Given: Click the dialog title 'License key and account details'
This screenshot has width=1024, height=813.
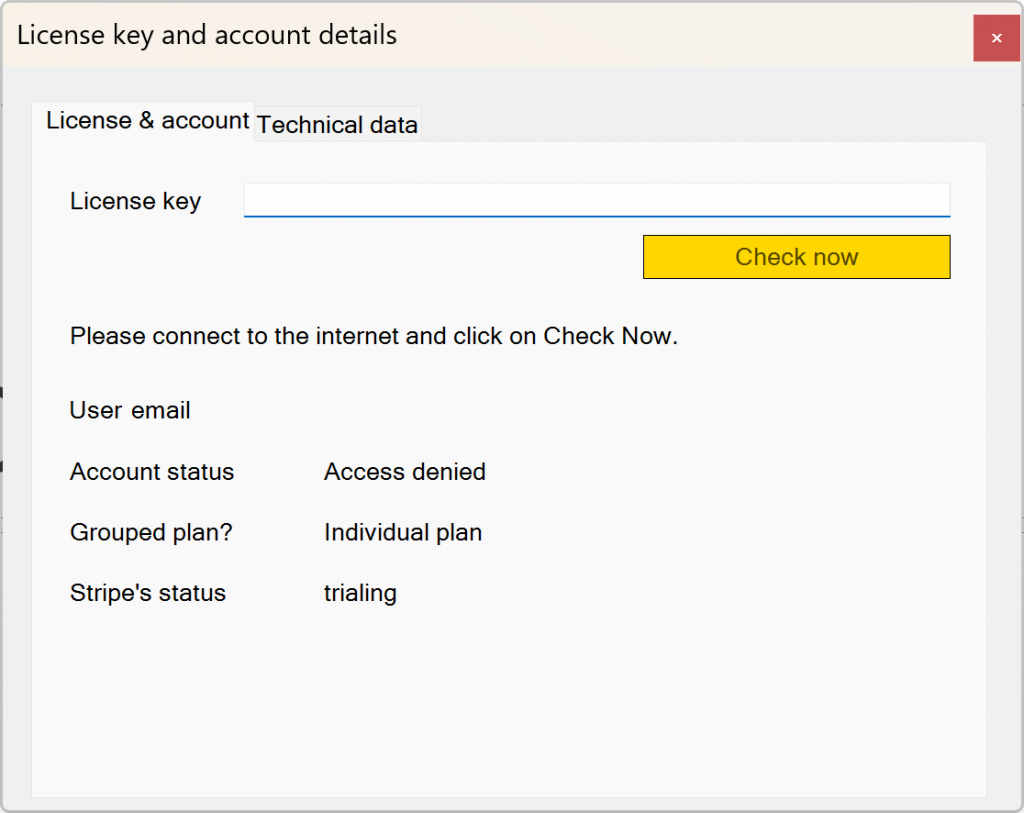Looking at the screenshot, I should [207, 36].
